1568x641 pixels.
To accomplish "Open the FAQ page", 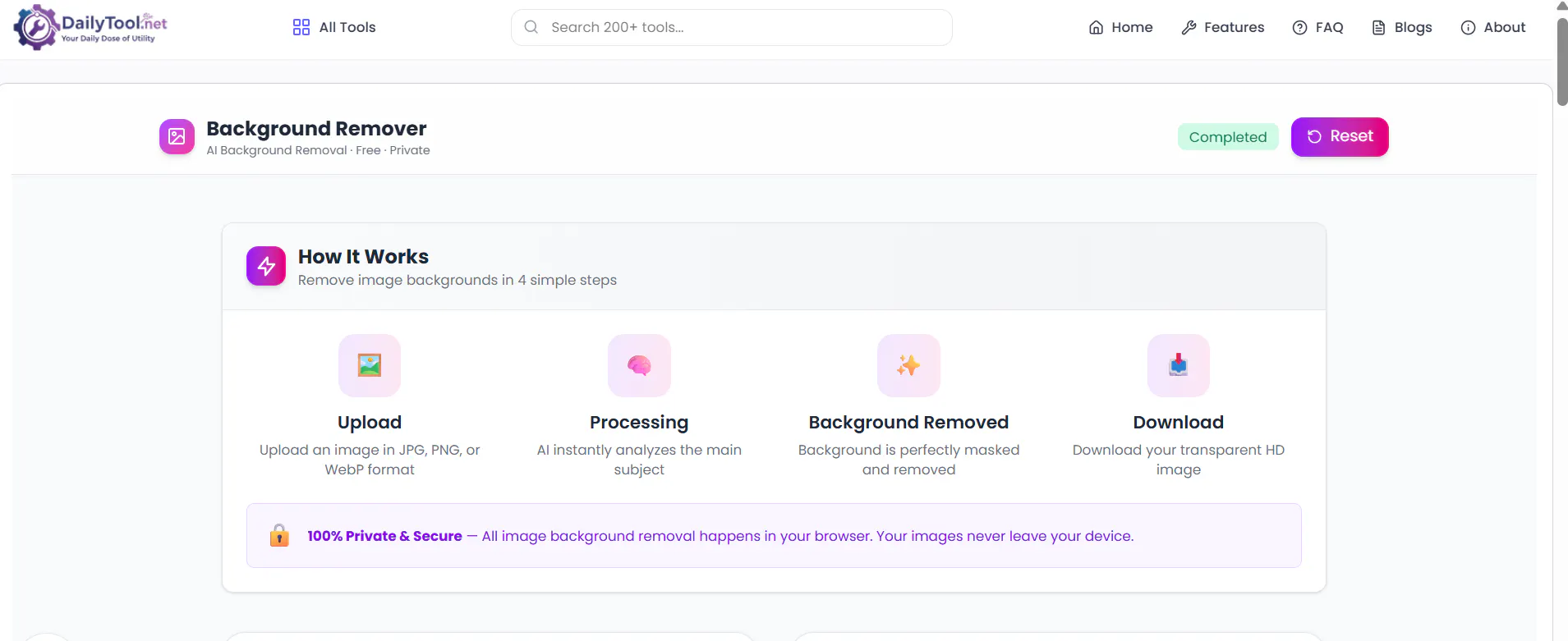I will (x=1317, y=27).
